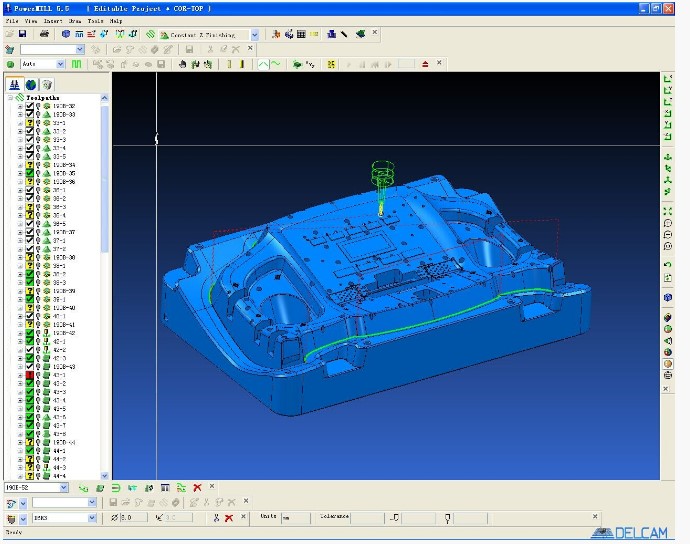Click the green toolpath strategy icon beside dropdown

(x=149, y=34)
